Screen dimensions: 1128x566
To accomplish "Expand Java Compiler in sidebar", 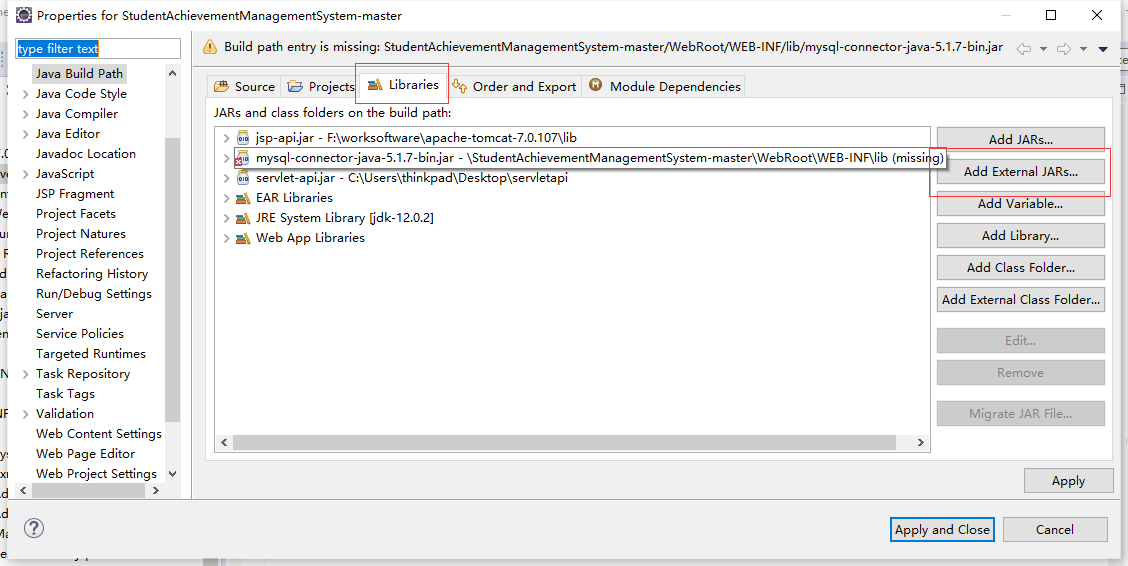I will click(x=26, y=114).
